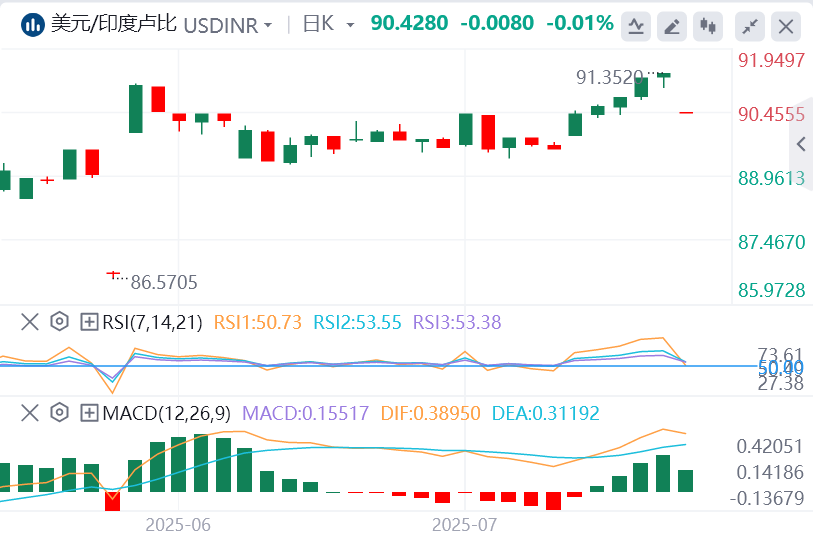Open RSI indicator settings hexagon

(59, 322)
